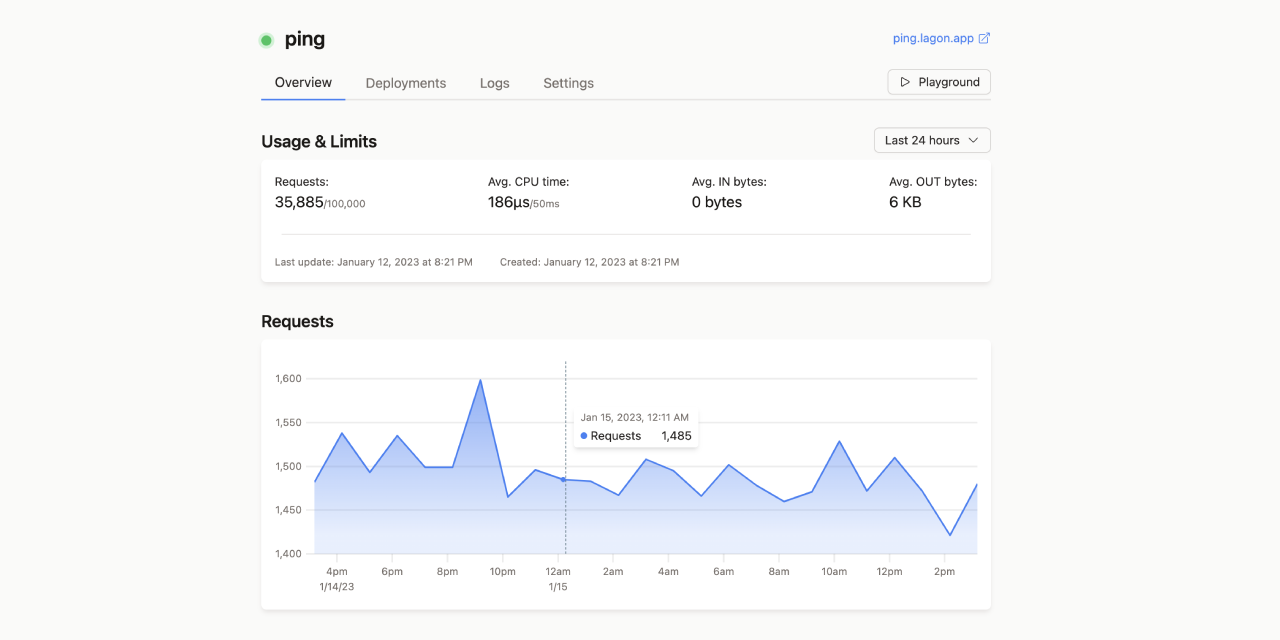Click the play triangle icon in Playground button
Screen dimensions: 1280x640
click(x=905, y=82)
